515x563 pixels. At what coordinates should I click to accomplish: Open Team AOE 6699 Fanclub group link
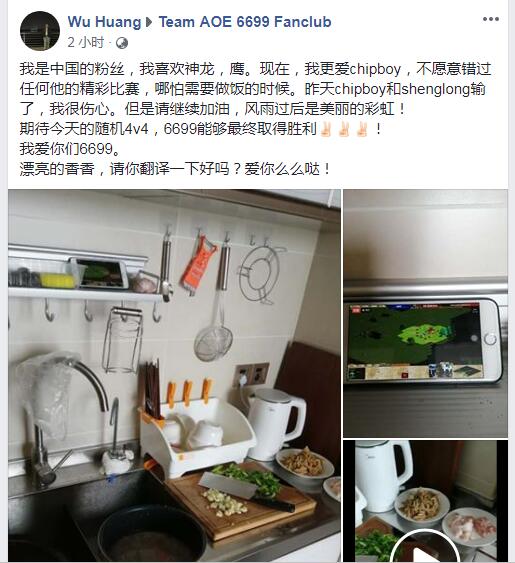point(245,22)
